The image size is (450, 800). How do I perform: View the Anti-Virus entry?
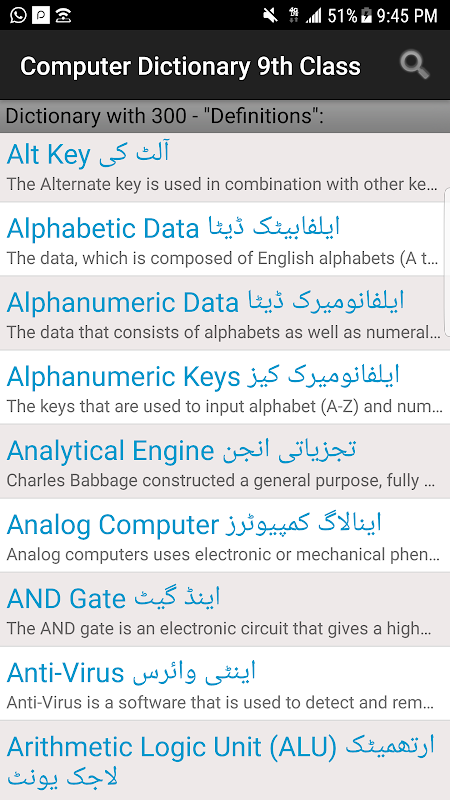225,684
